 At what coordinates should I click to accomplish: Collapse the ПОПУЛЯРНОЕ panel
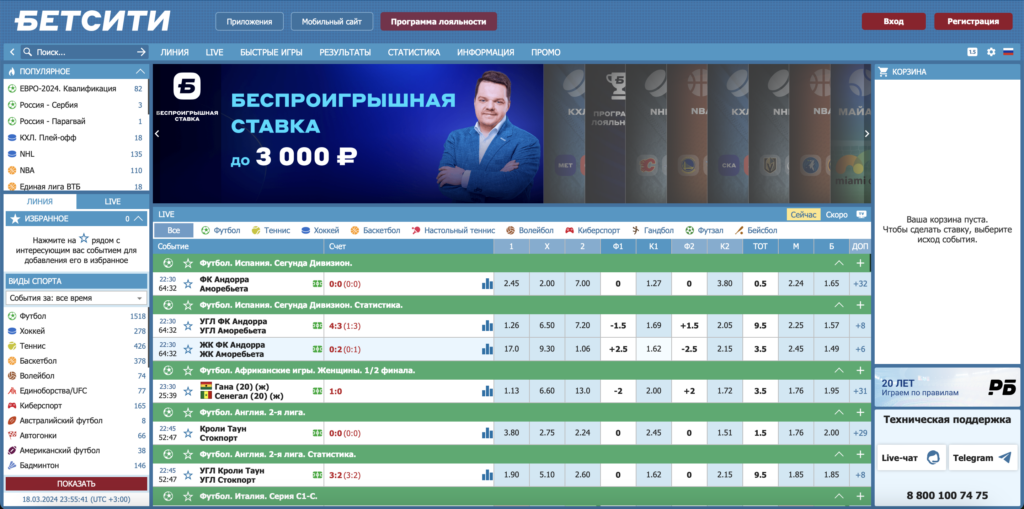coord(140,71)
